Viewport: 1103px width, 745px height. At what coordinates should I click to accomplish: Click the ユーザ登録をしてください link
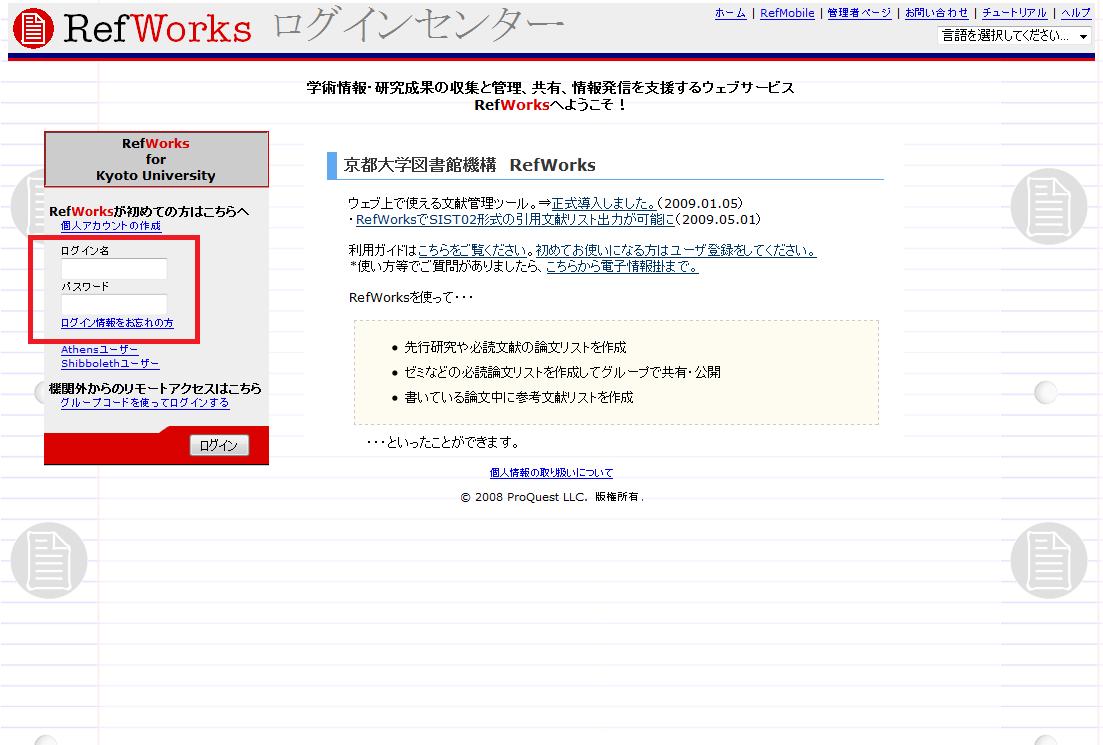675,250
